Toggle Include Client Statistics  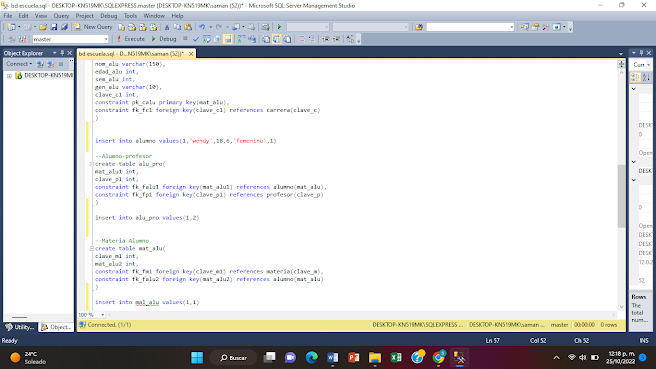252,39
